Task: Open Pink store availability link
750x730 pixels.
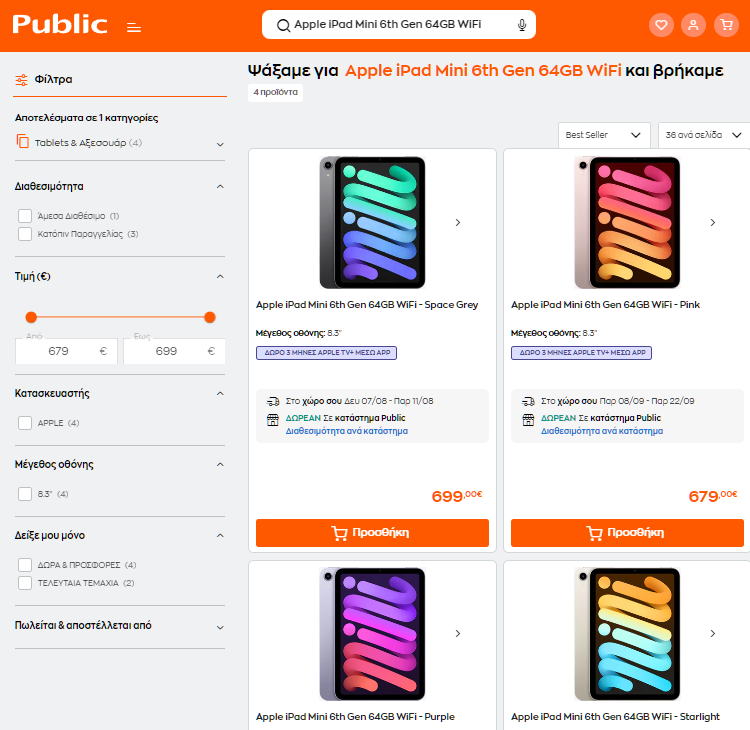Action: click(602, 431)
